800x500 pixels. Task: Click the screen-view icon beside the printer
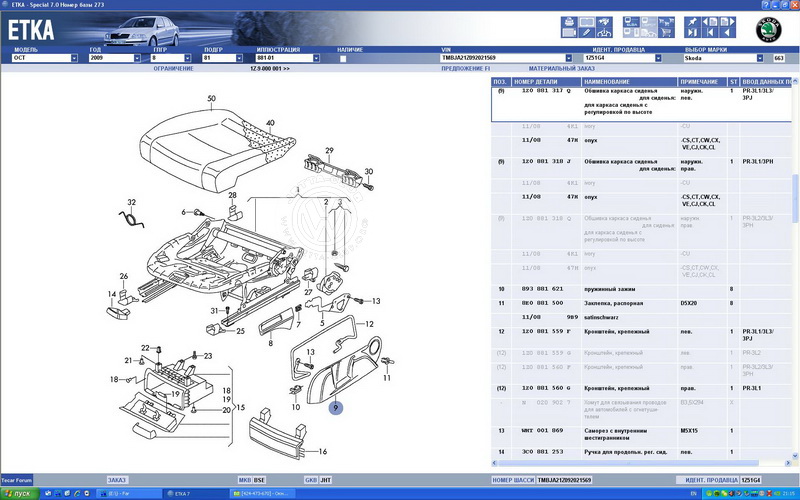[587, 22]
